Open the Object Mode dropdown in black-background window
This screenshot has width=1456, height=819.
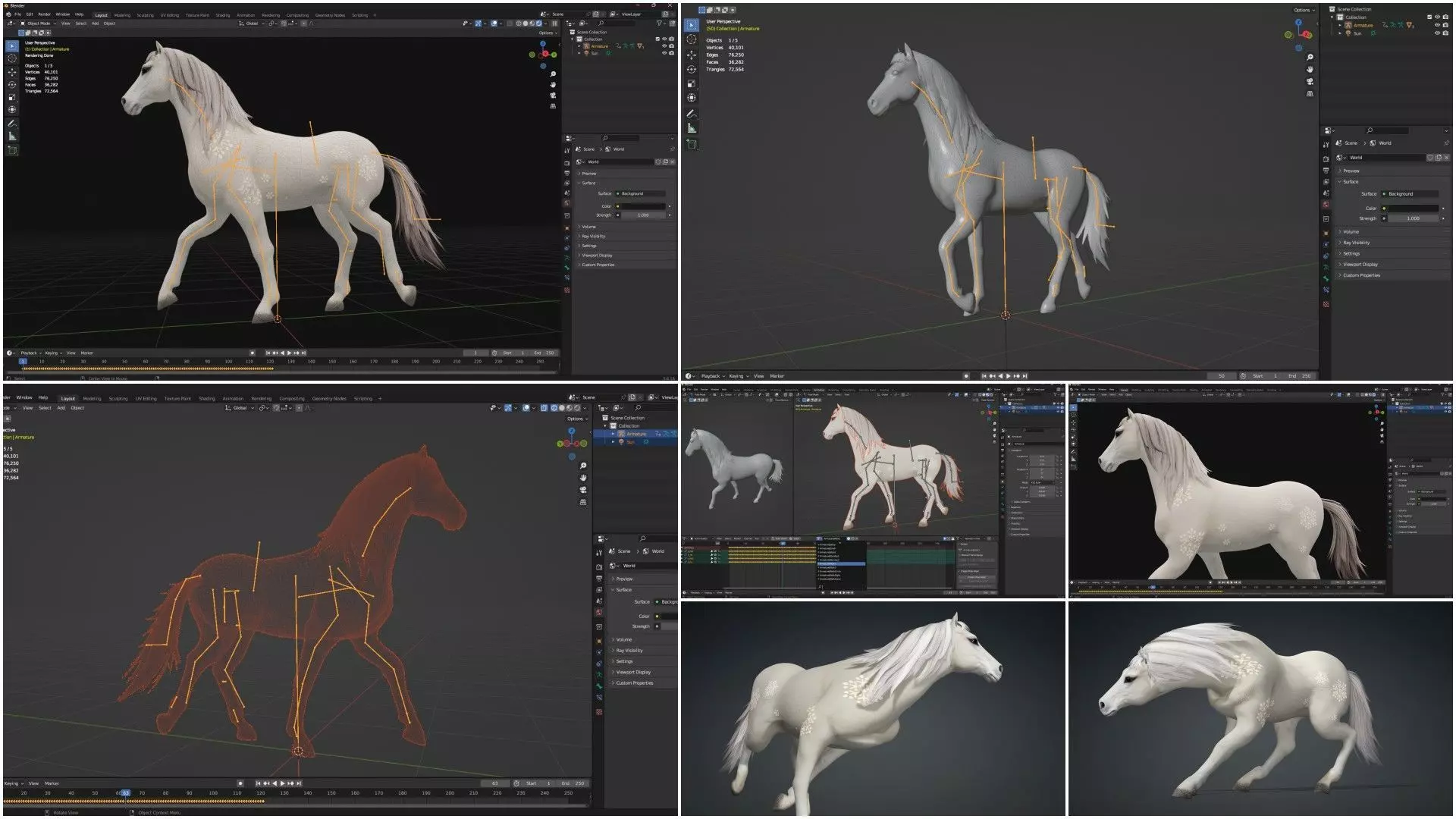pos(38,24)
